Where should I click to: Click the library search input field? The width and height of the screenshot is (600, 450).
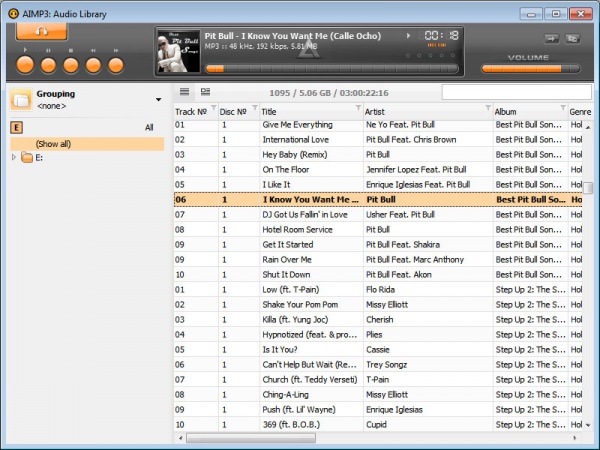[515, 93]
